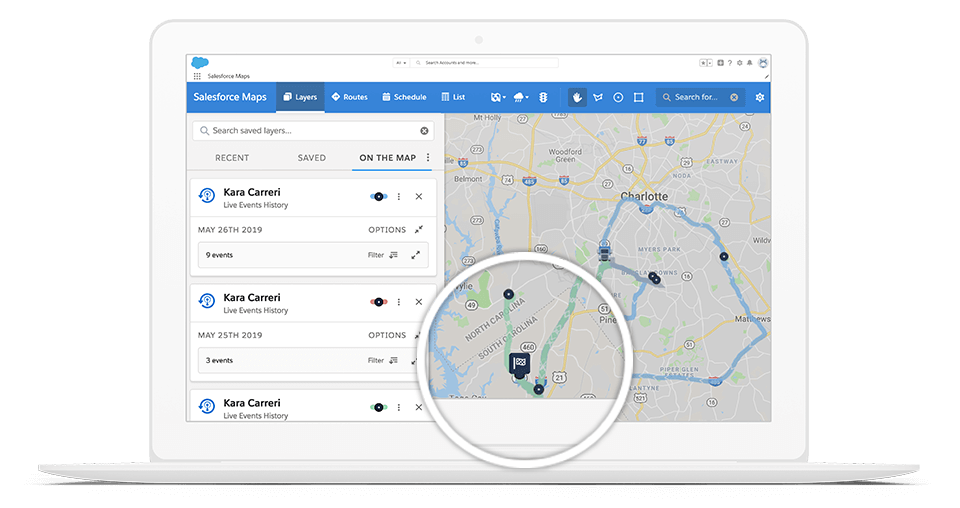The height and width of the screenshot is (508, 960).
Task: Switch to the Routes tab
Action: pos(350,97)
